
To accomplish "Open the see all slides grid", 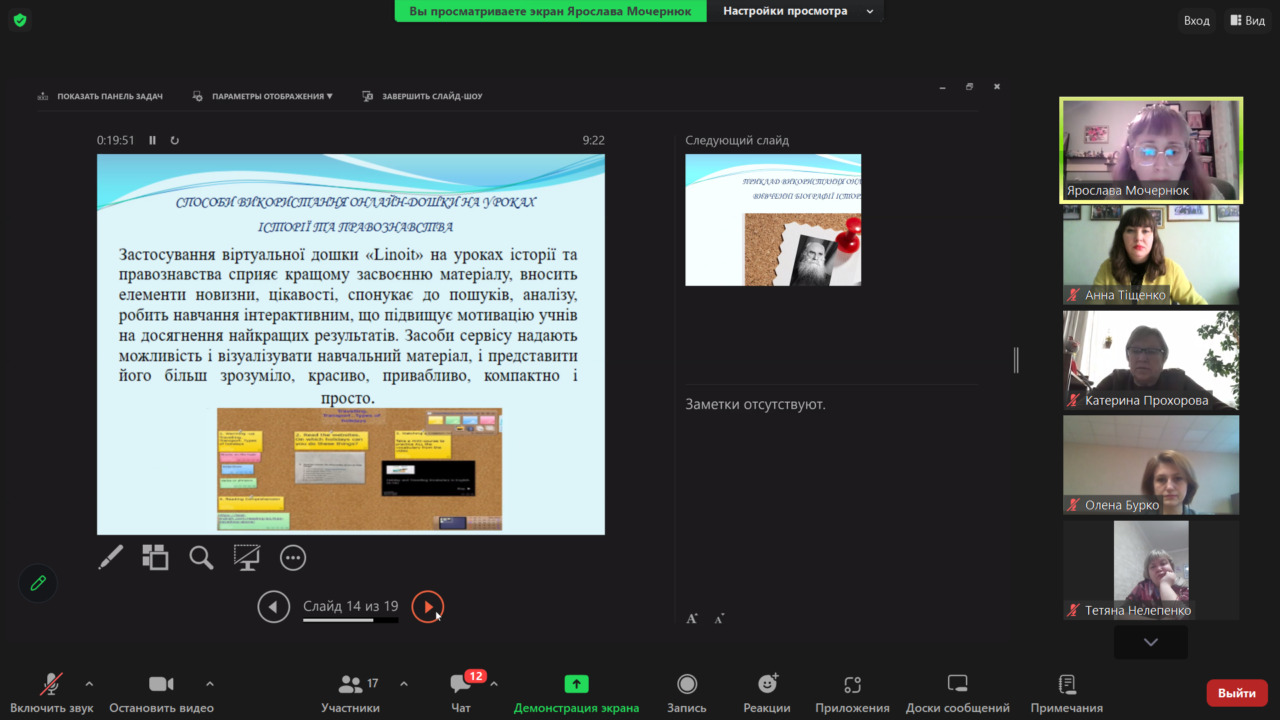I will click(155, 557).
